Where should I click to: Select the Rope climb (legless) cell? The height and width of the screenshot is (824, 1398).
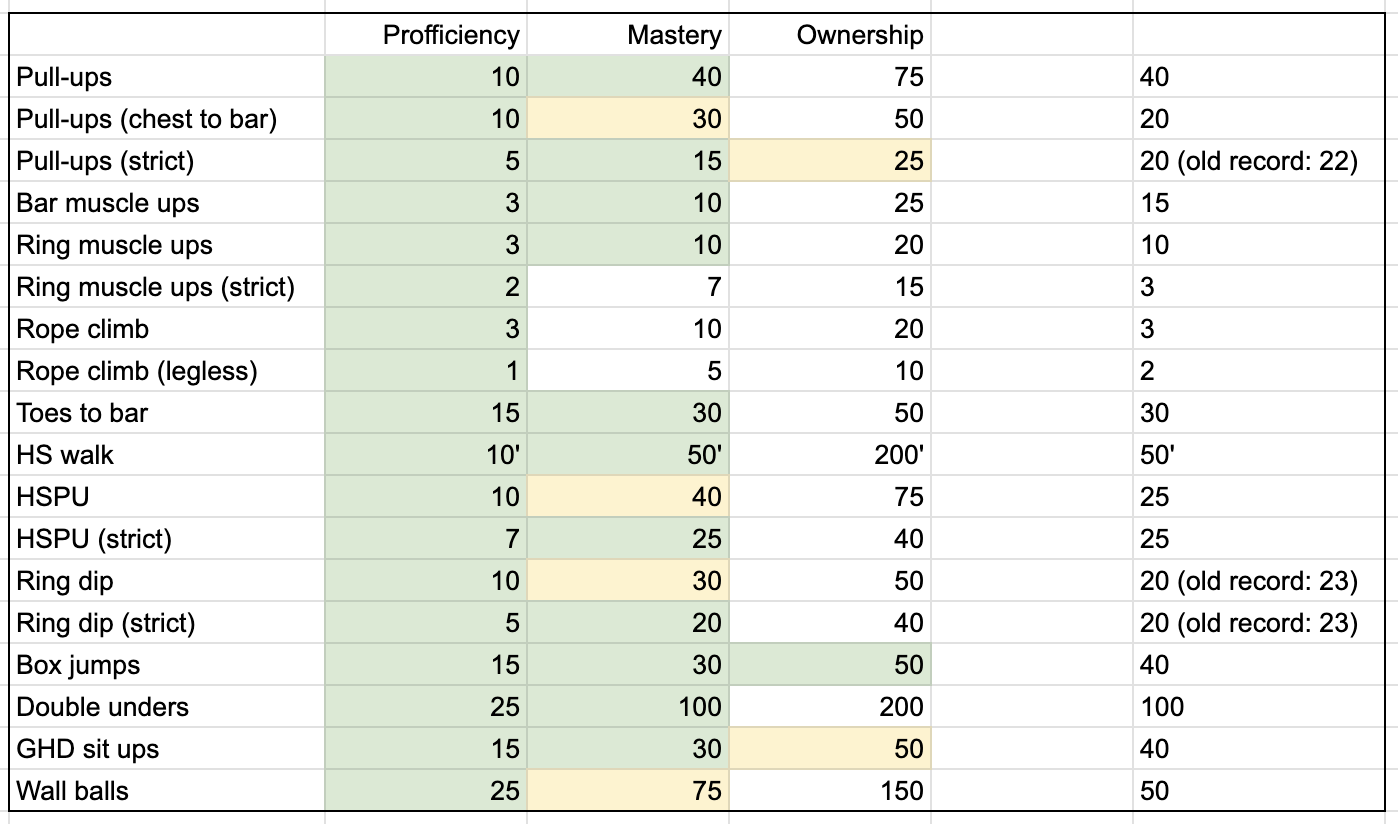point(137,371)
